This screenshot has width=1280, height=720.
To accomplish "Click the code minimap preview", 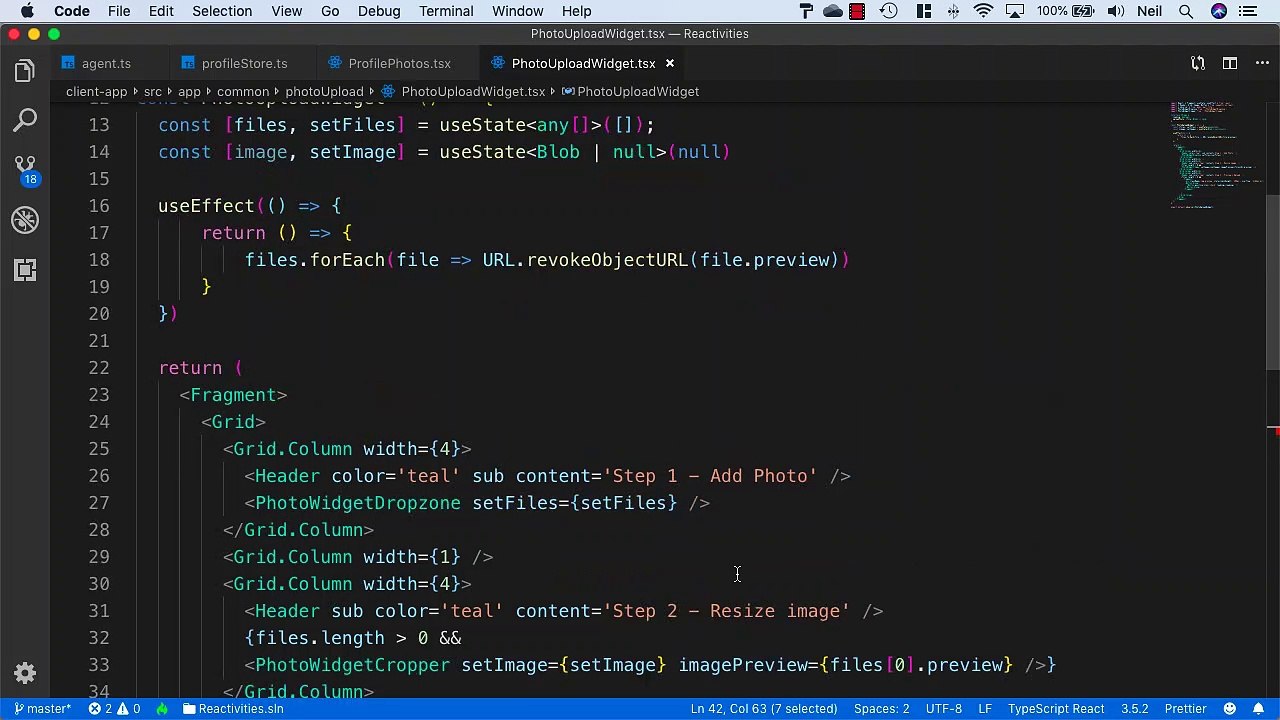I will [1210, 155].
